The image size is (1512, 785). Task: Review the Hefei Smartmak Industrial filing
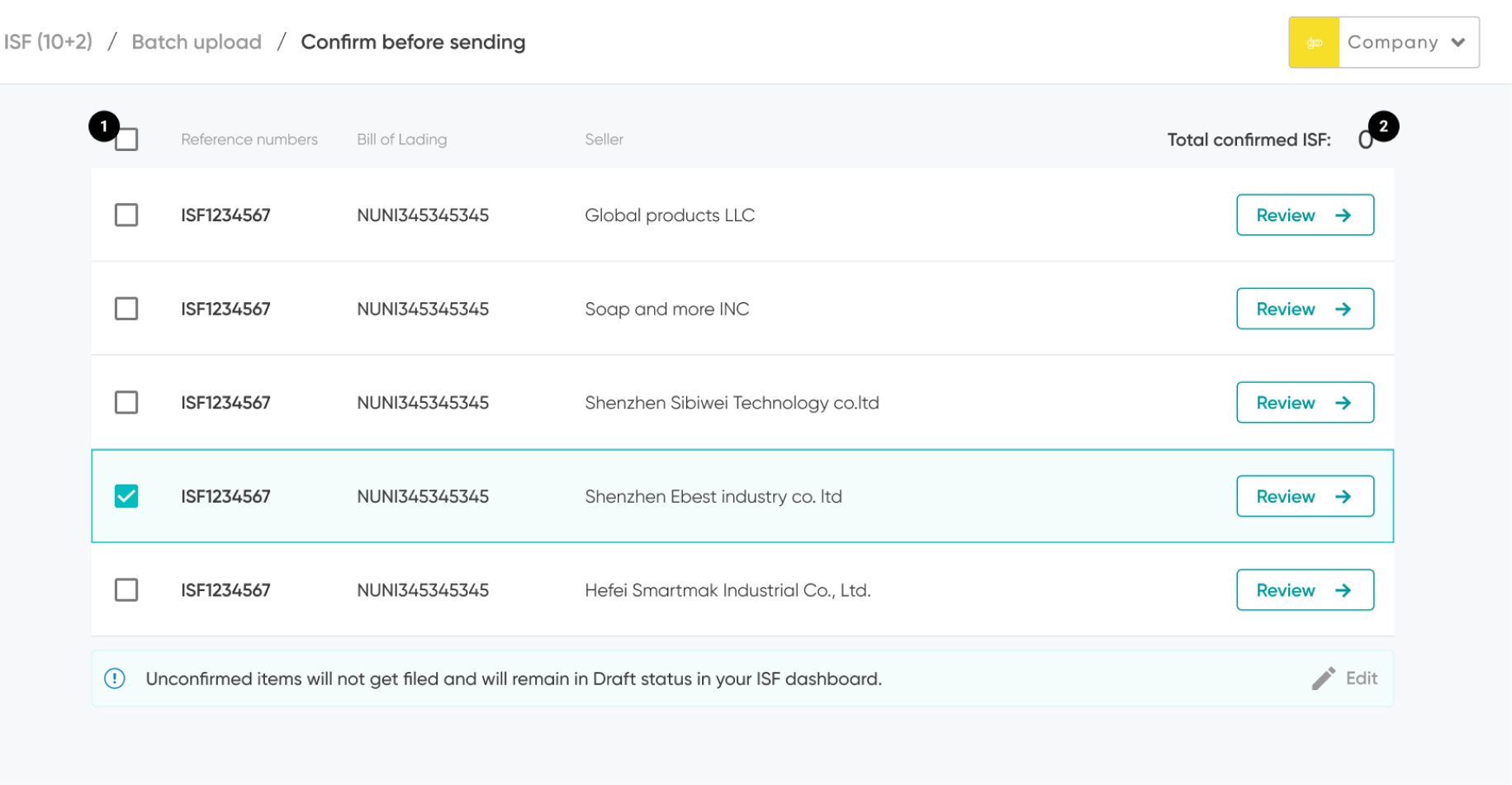1305,590
